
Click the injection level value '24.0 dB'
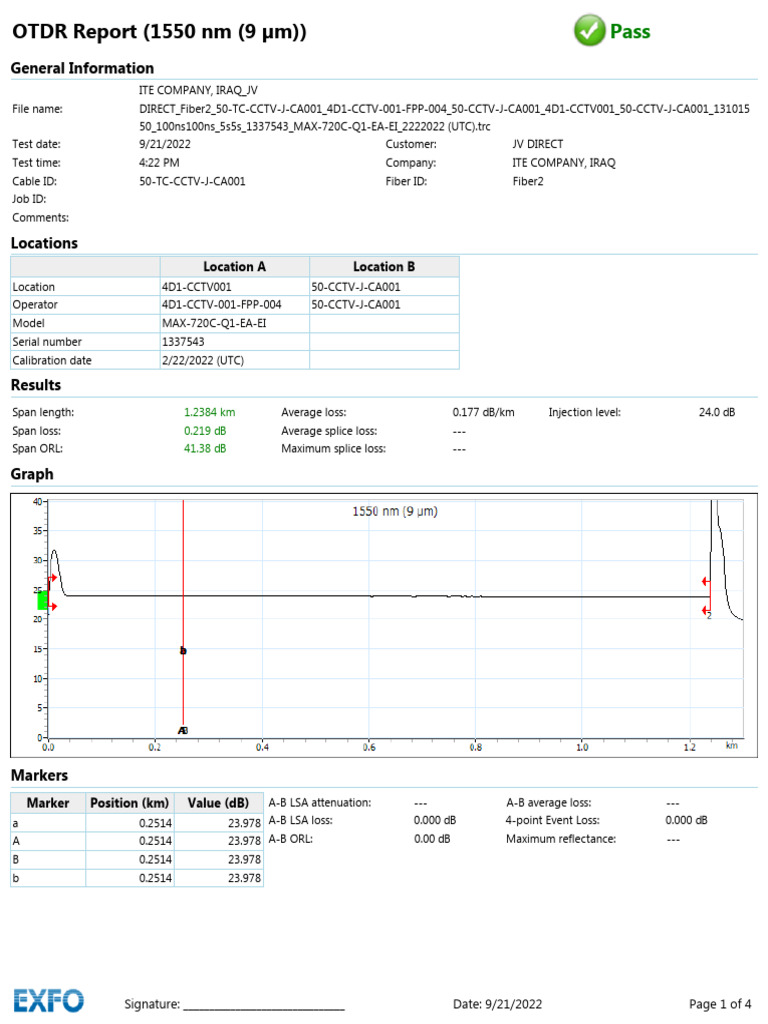[717, 412]
